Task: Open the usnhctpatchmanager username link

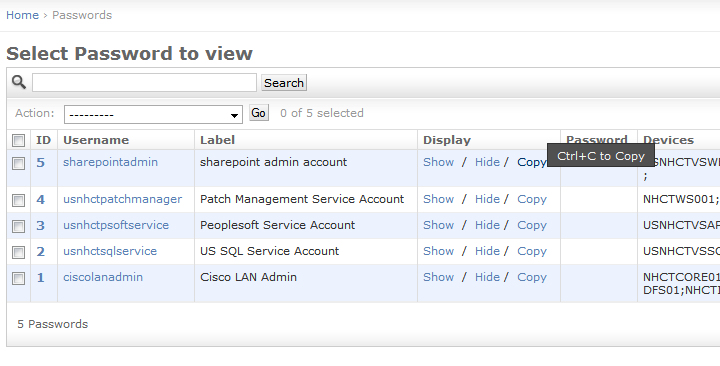Action: (123, 199)
